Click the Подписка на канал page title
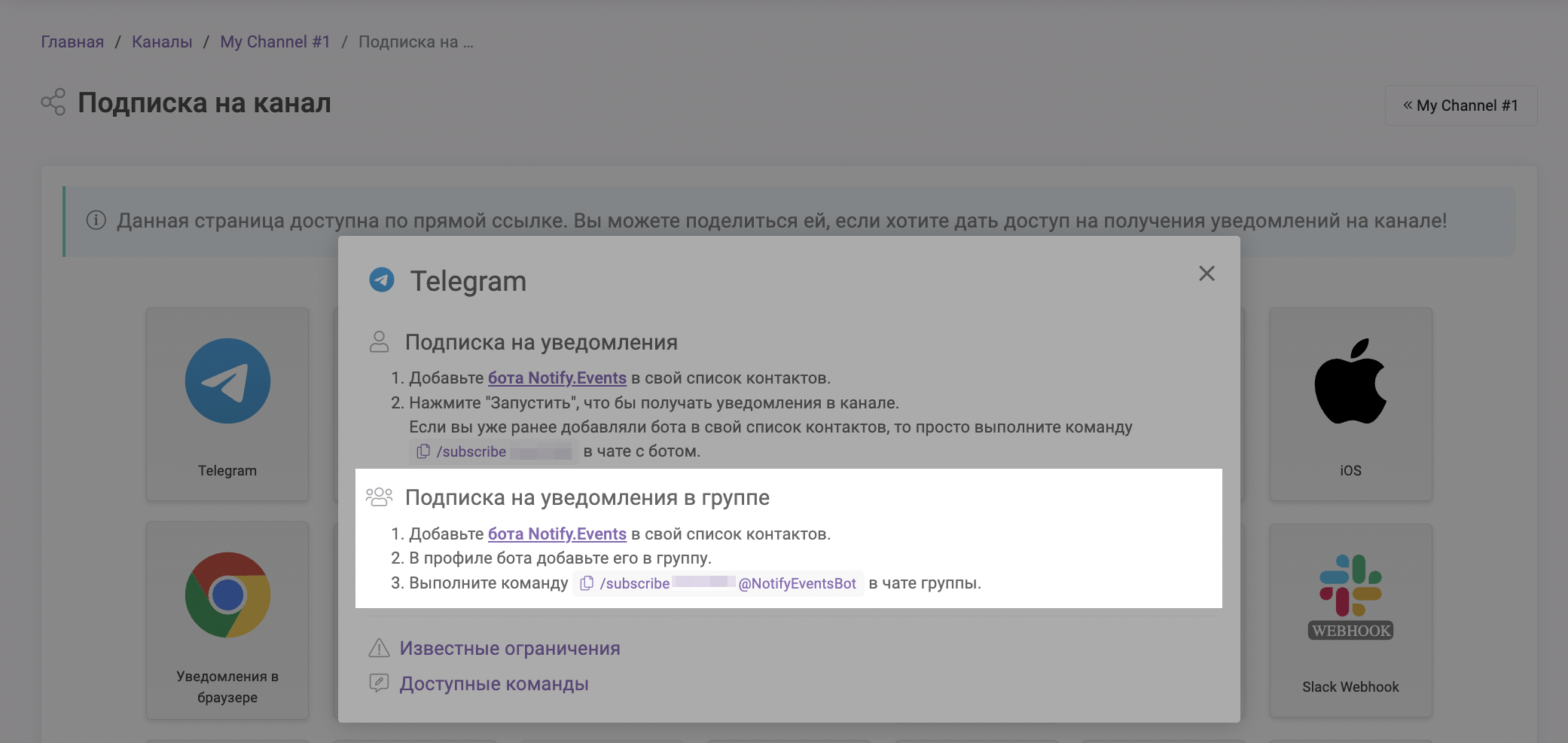 pos(204,102)
